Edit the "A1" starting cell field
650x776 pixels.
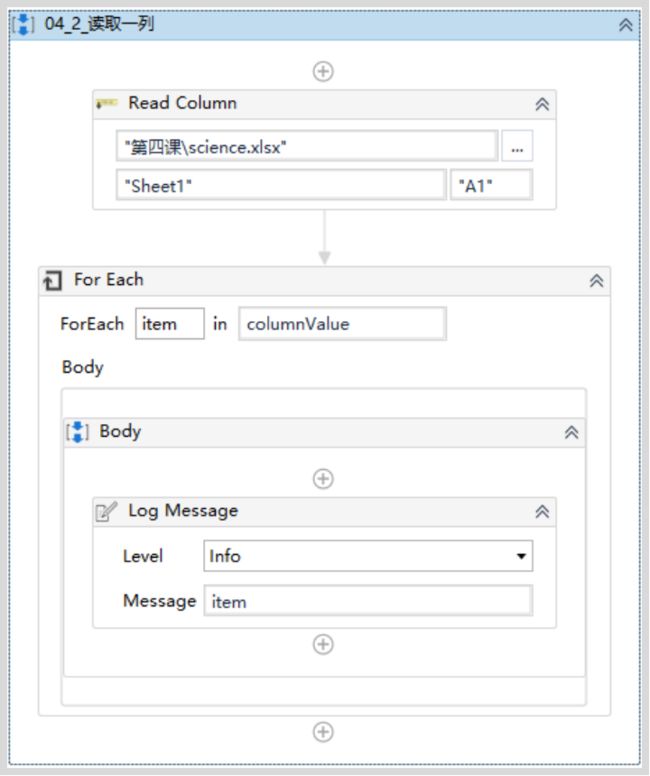point(492,185)
